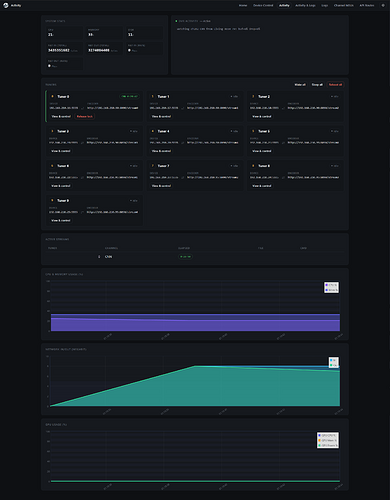Toggle the In series in network legend

pos(333,360)
